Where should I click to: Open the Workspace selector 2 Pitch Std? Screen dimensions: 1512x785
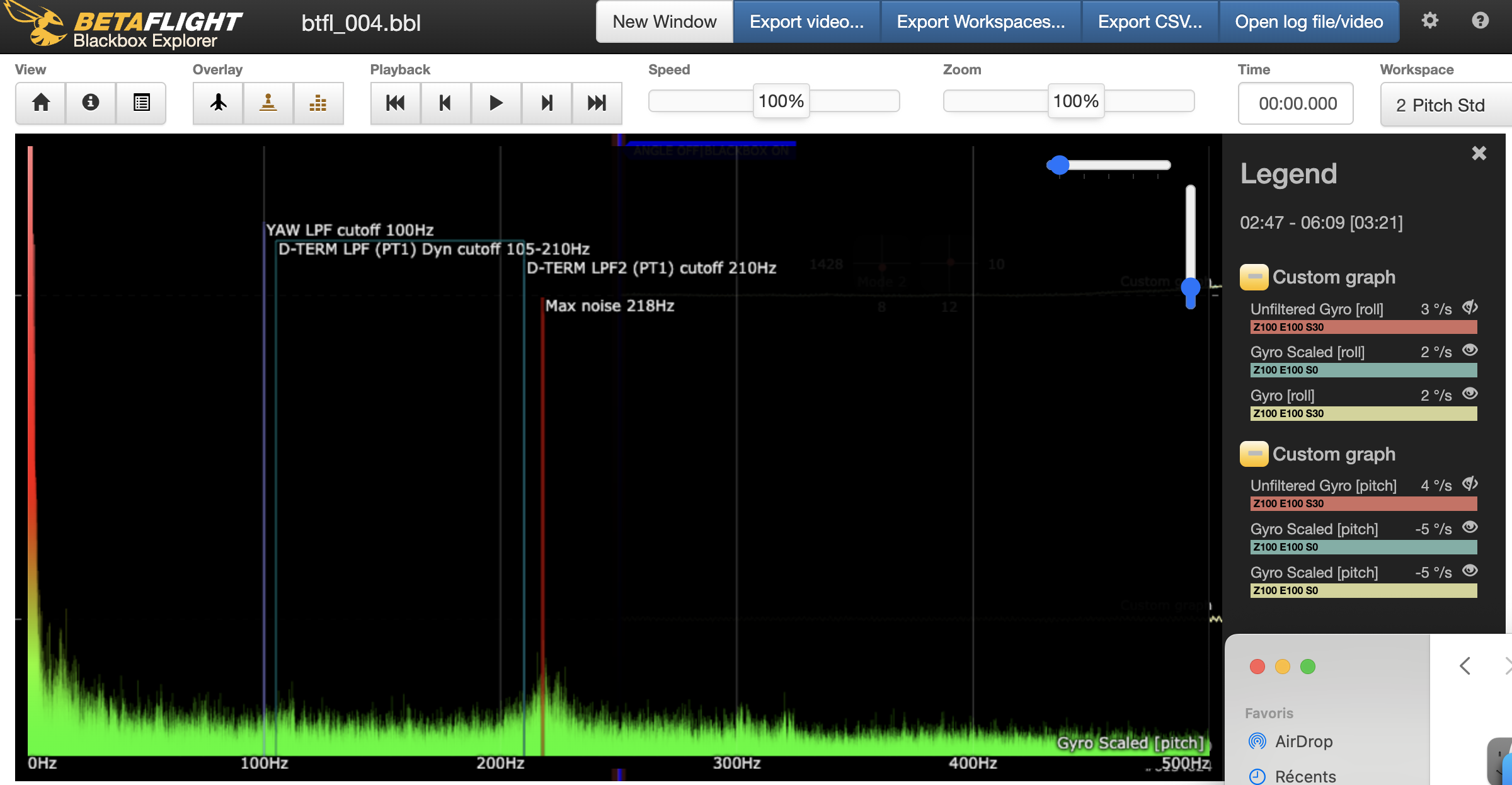coord(1443,105)
